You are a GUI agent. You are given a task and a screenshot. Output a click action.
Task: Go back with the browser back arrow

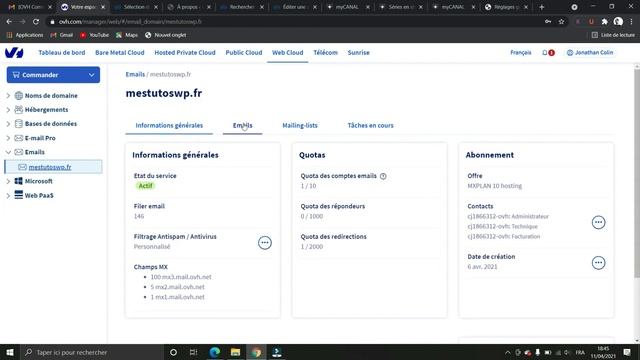pos(9,22)
